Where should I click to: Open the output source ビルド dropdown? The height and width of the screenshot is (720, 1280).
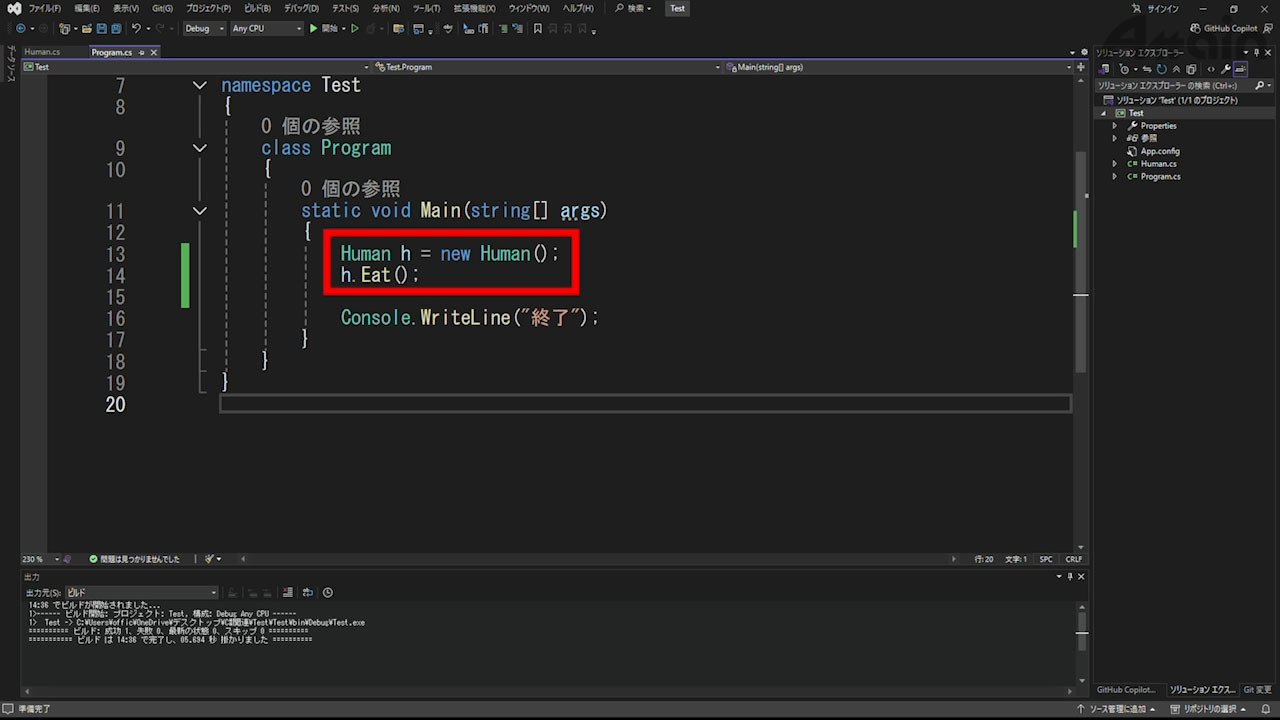click(x=141, y=592)
